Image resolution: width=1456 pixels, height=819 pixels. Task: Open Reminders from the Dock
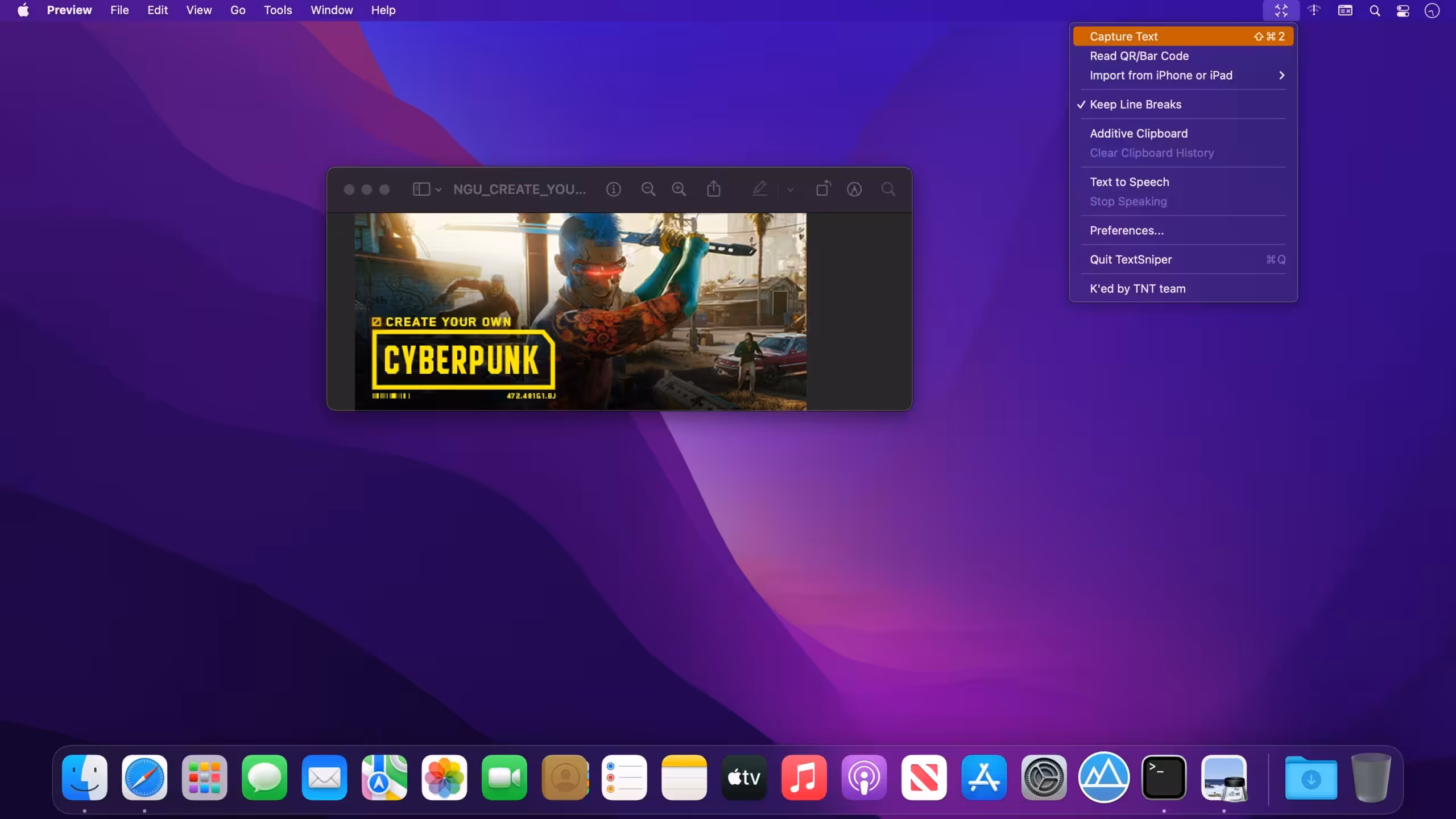[x=624, y=777]
